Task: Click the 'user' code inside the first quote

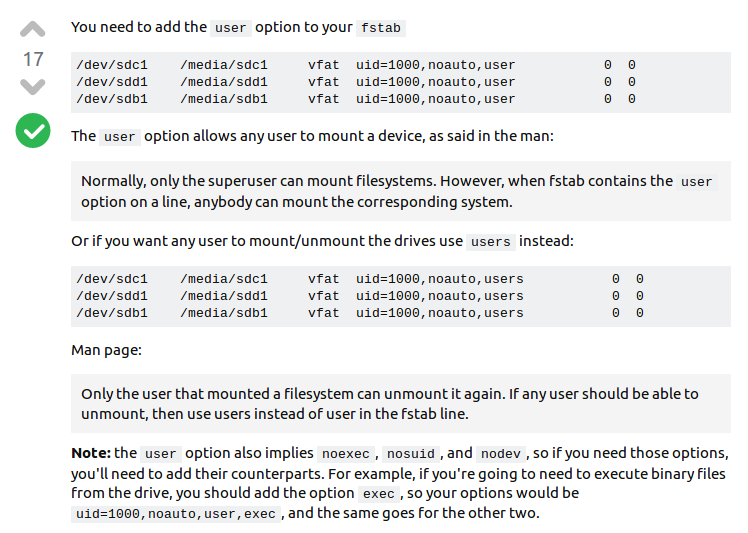Action: 696,182
